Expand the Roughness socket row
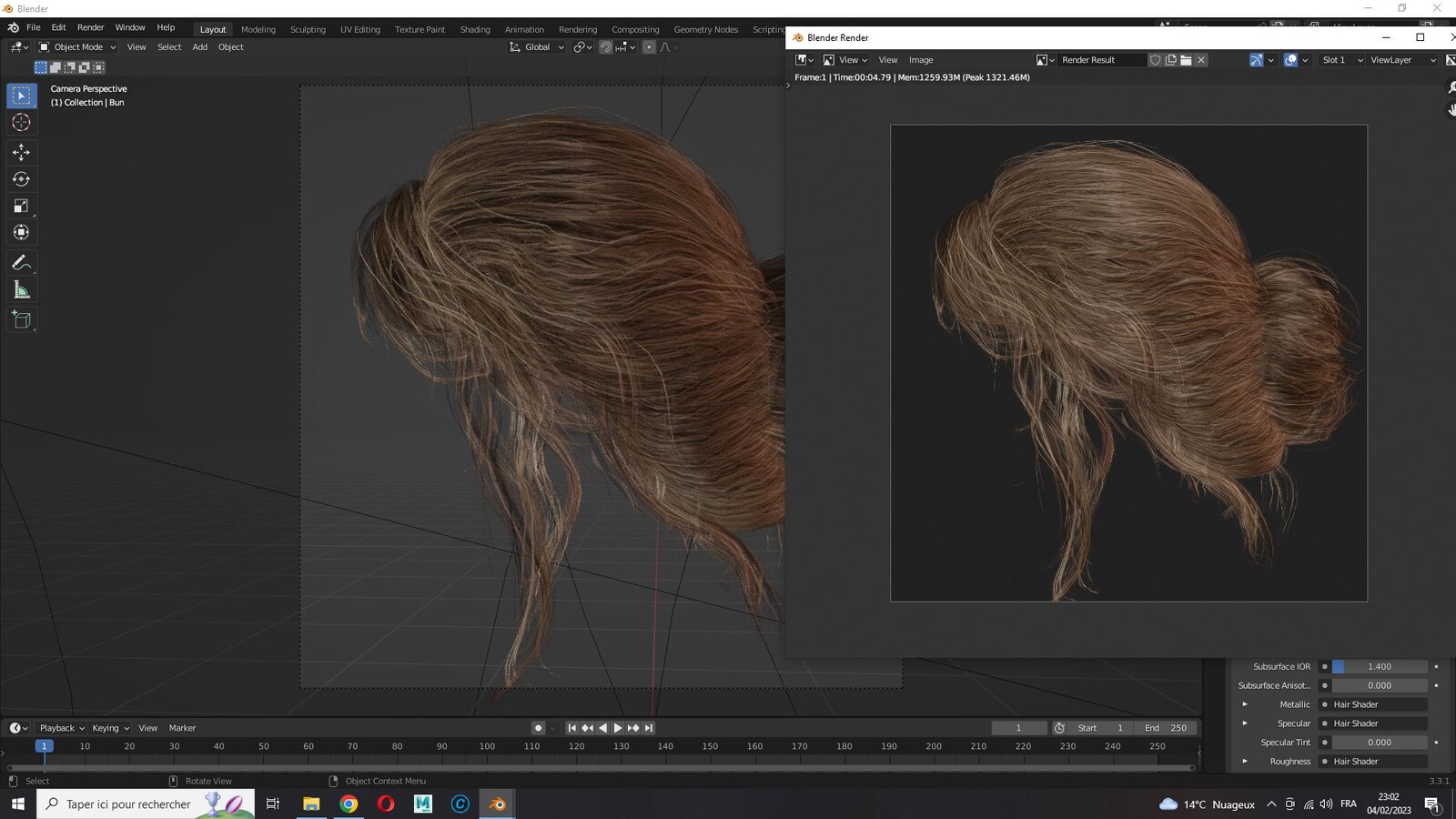 click(x=1245, y=762)
